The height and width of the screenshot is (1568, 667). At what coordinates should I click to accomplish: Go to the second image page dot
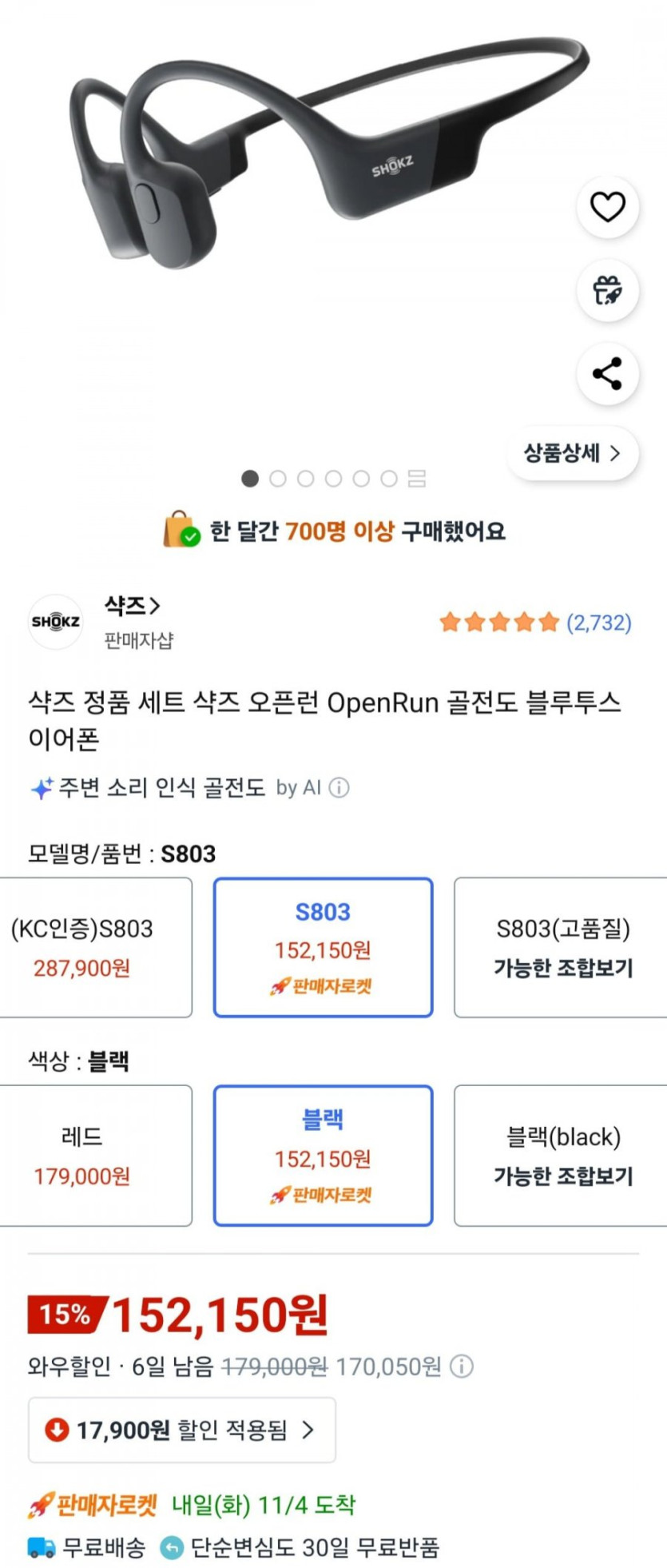pyautogui.click(x=278, y=479)
